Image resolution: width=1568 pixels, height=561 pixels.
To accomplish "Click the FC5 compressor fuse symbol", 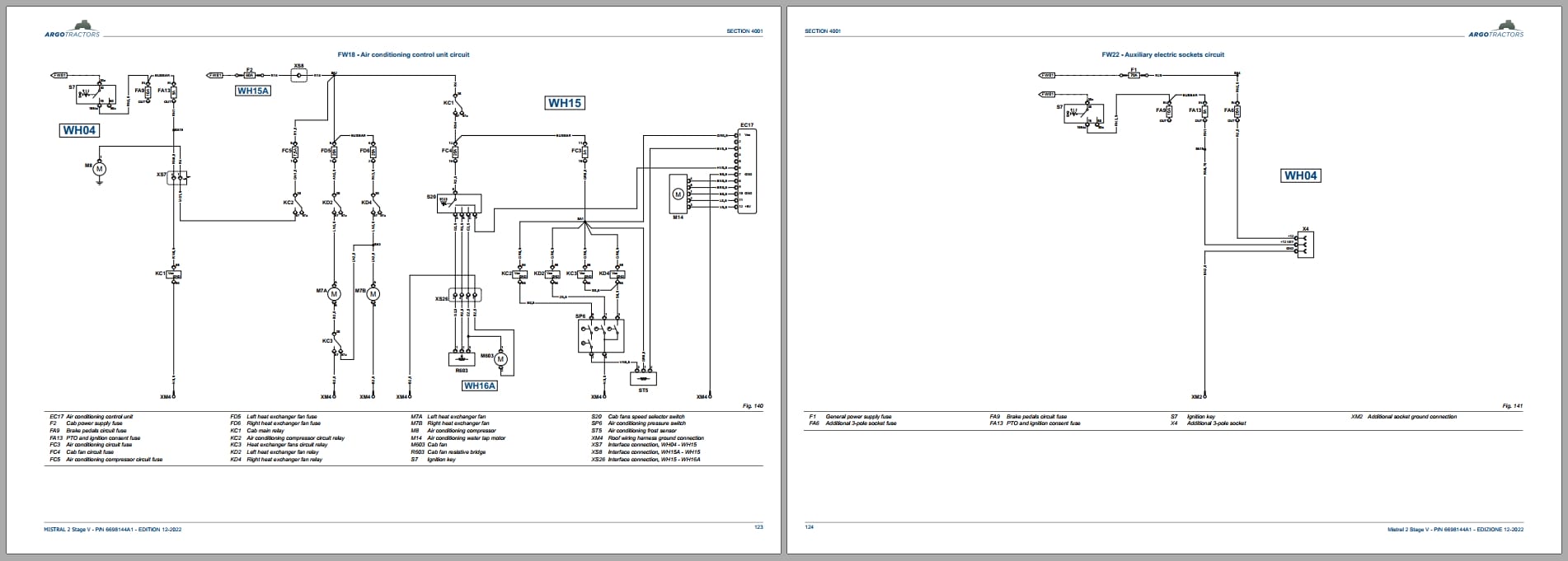I will coord(295,152).
